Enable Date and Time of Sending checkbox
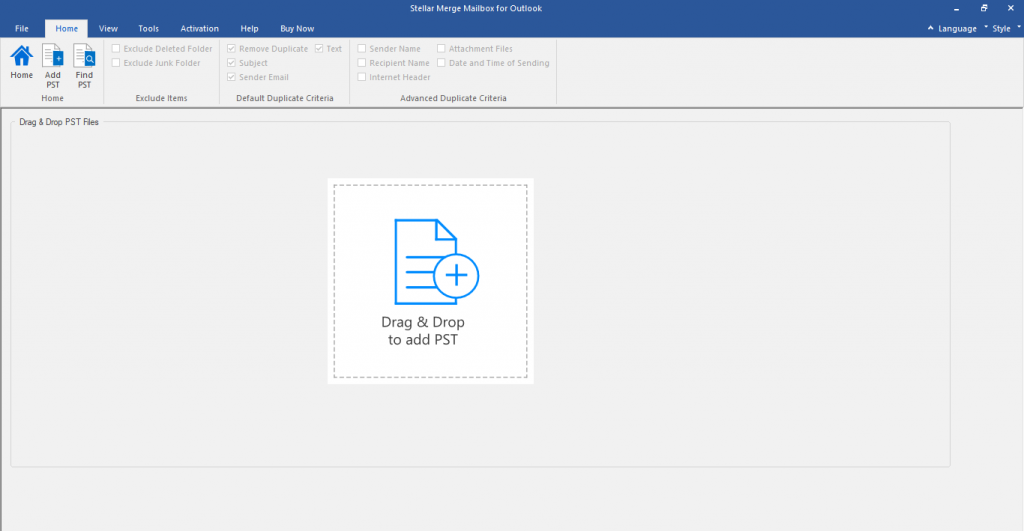Viewport: 1024px width, 531px height. [x=441, y=63]
